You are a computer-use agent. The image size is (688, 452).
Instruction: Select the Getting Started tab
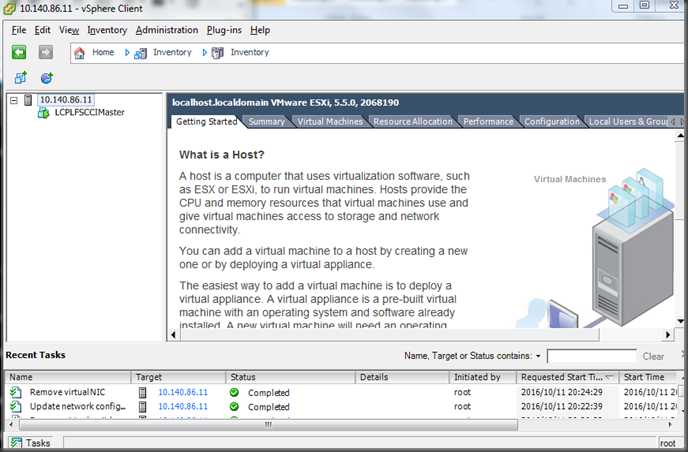(x=207, y=122)
